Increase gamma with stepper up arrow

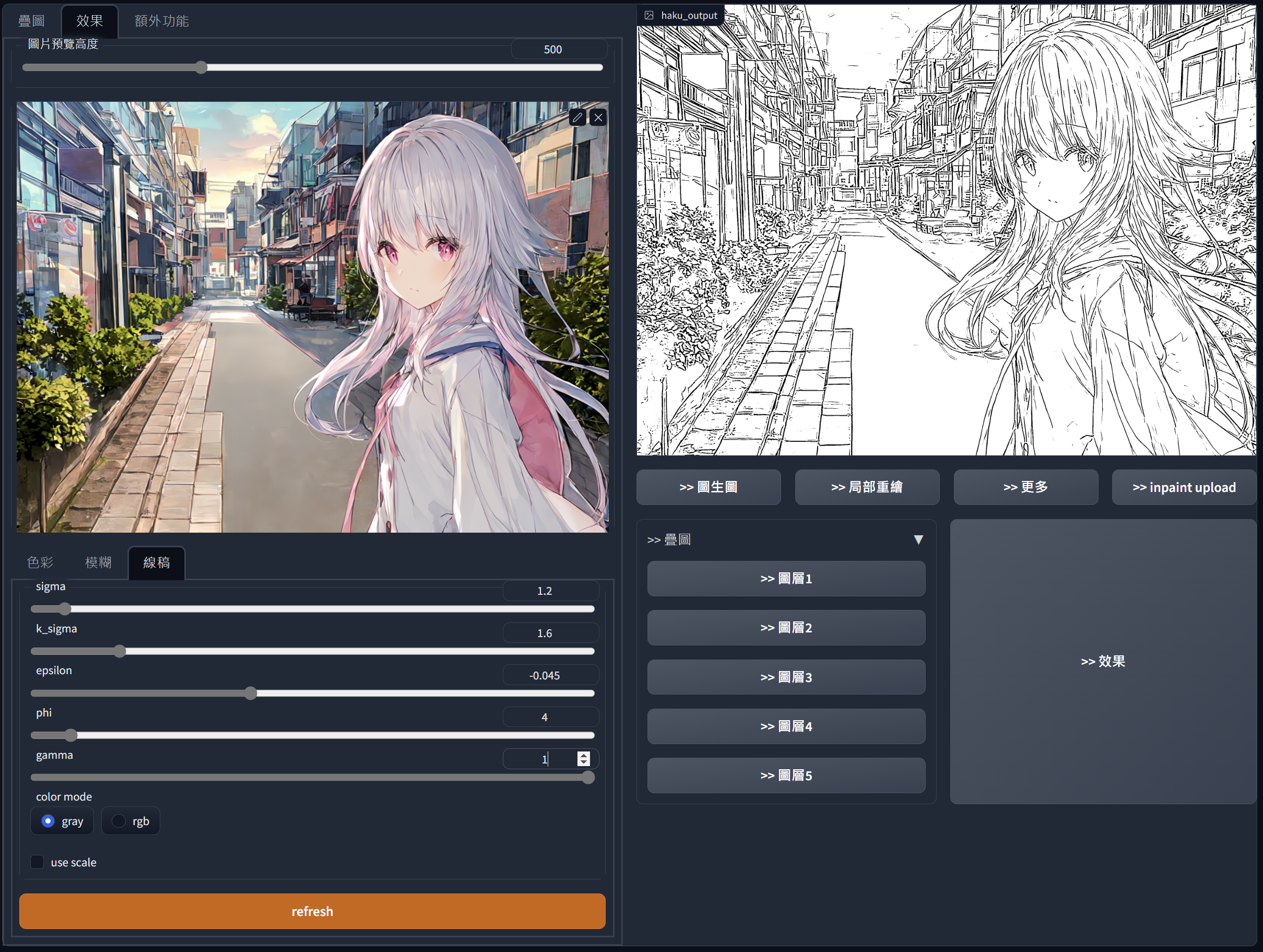[x=583, y=755]
